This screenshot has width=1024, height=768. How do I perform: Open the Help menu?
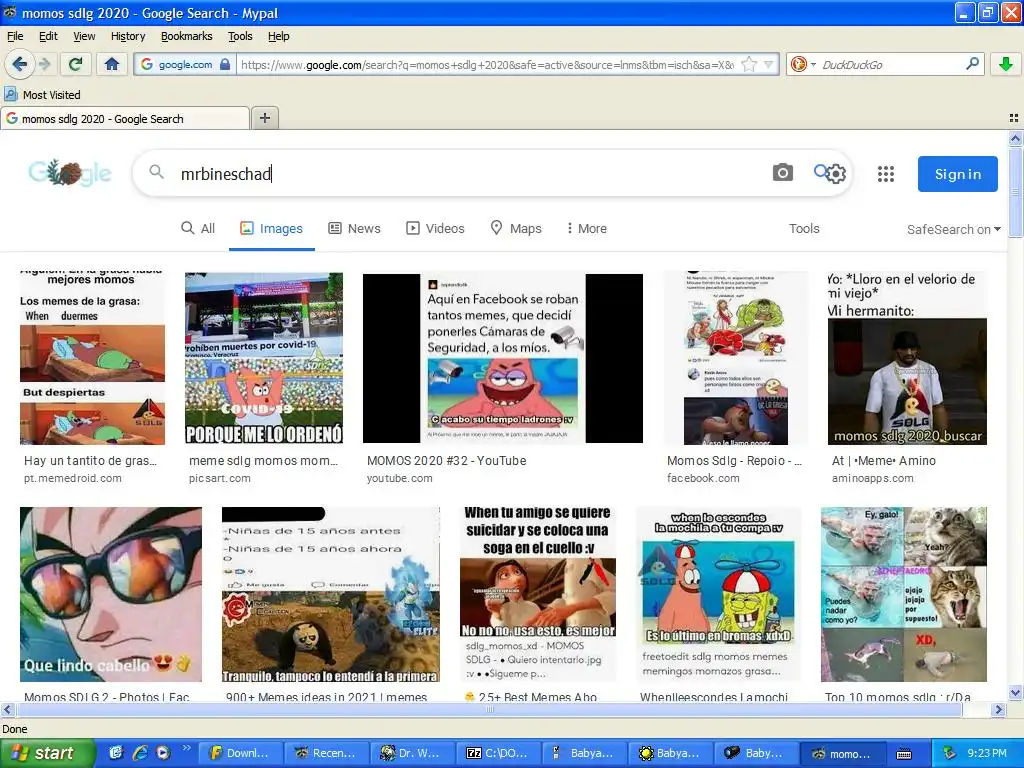click(x=279, y=36)
